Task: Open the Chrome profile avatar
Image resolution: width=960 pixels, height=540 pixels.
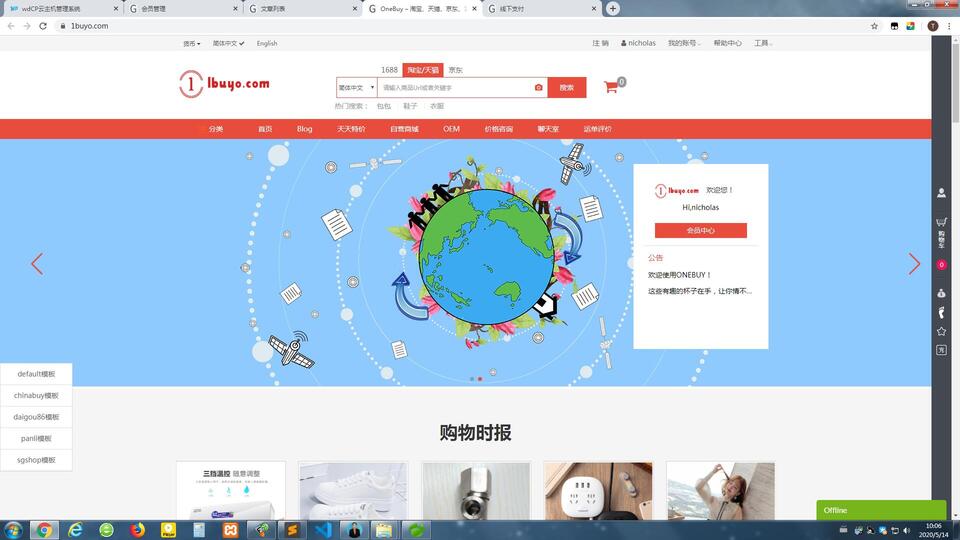Action: click(x=932, y=26)
